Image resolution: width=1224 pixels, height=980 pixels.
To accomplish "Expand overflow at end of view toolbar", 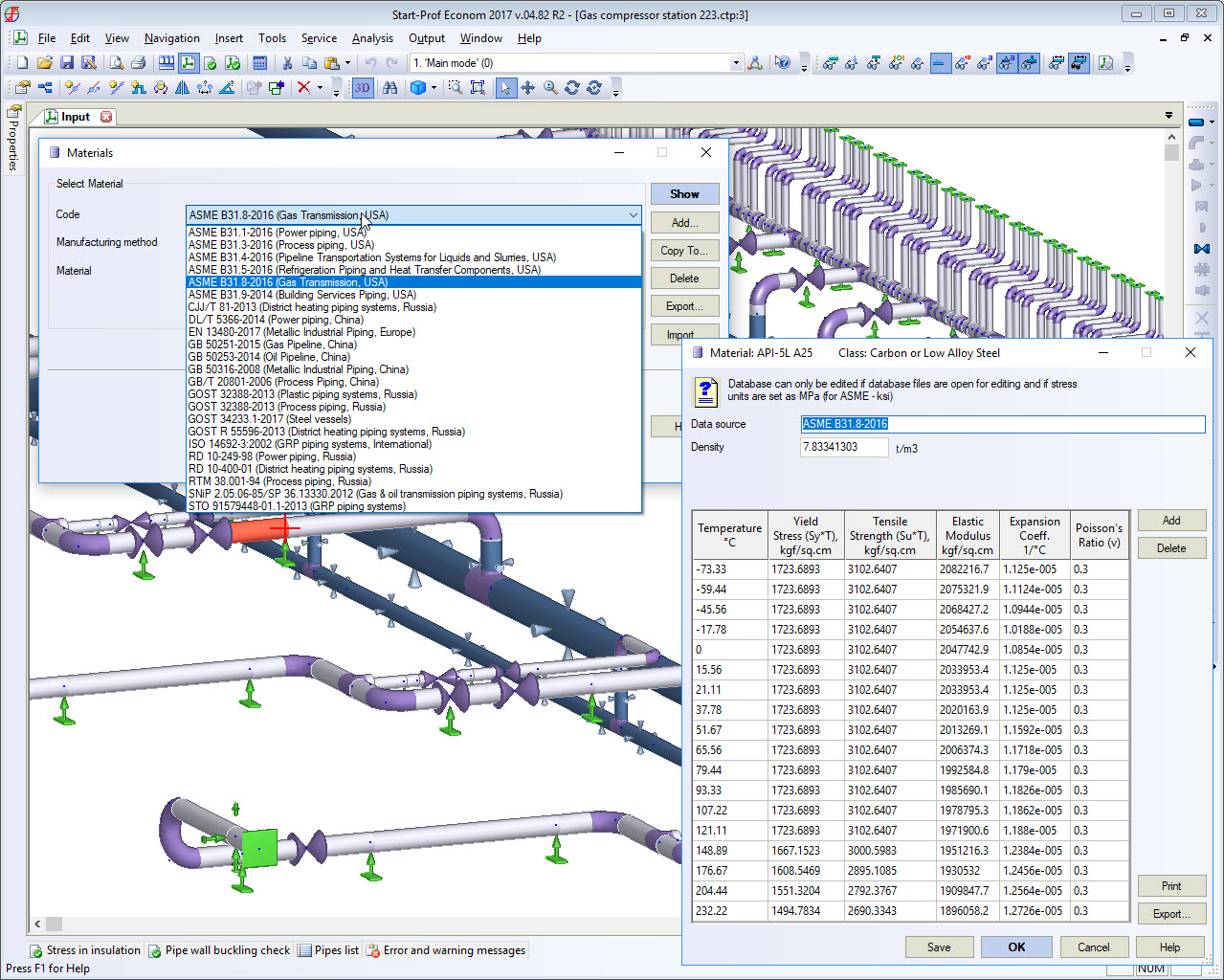I will click(1127, 65).
